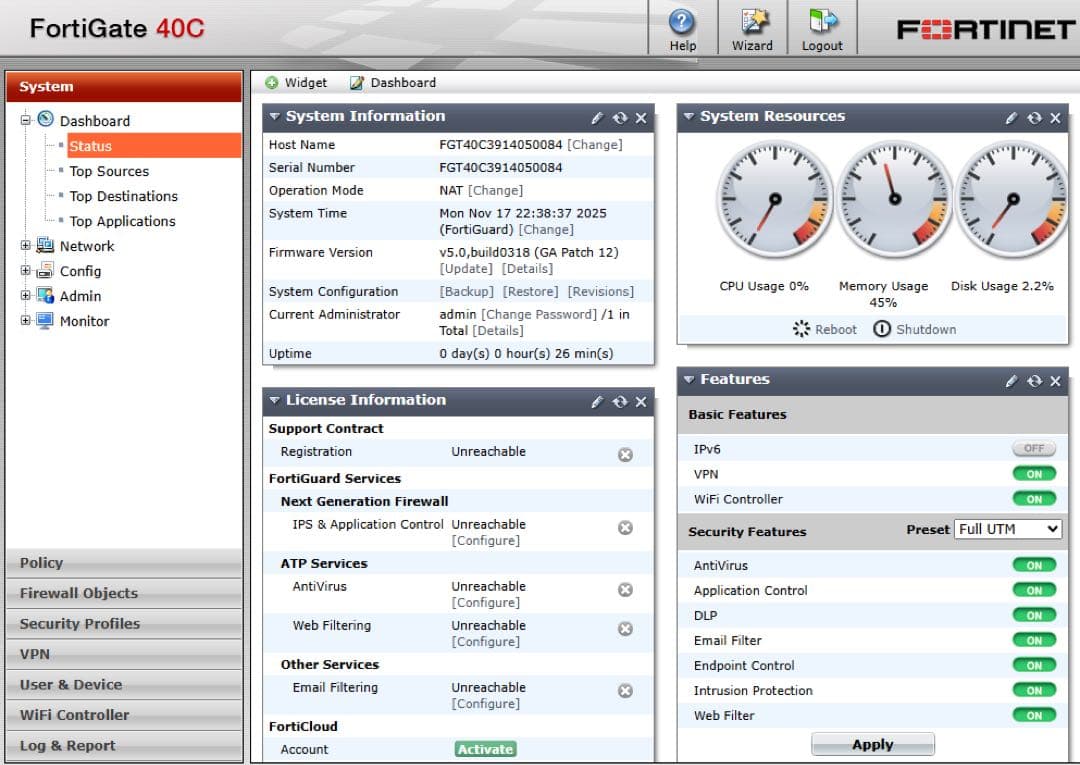This screenshot has height=765, width=1080.
Task: Click the Reboot icon
Action: pyautogui.click(x=801, y=329)
